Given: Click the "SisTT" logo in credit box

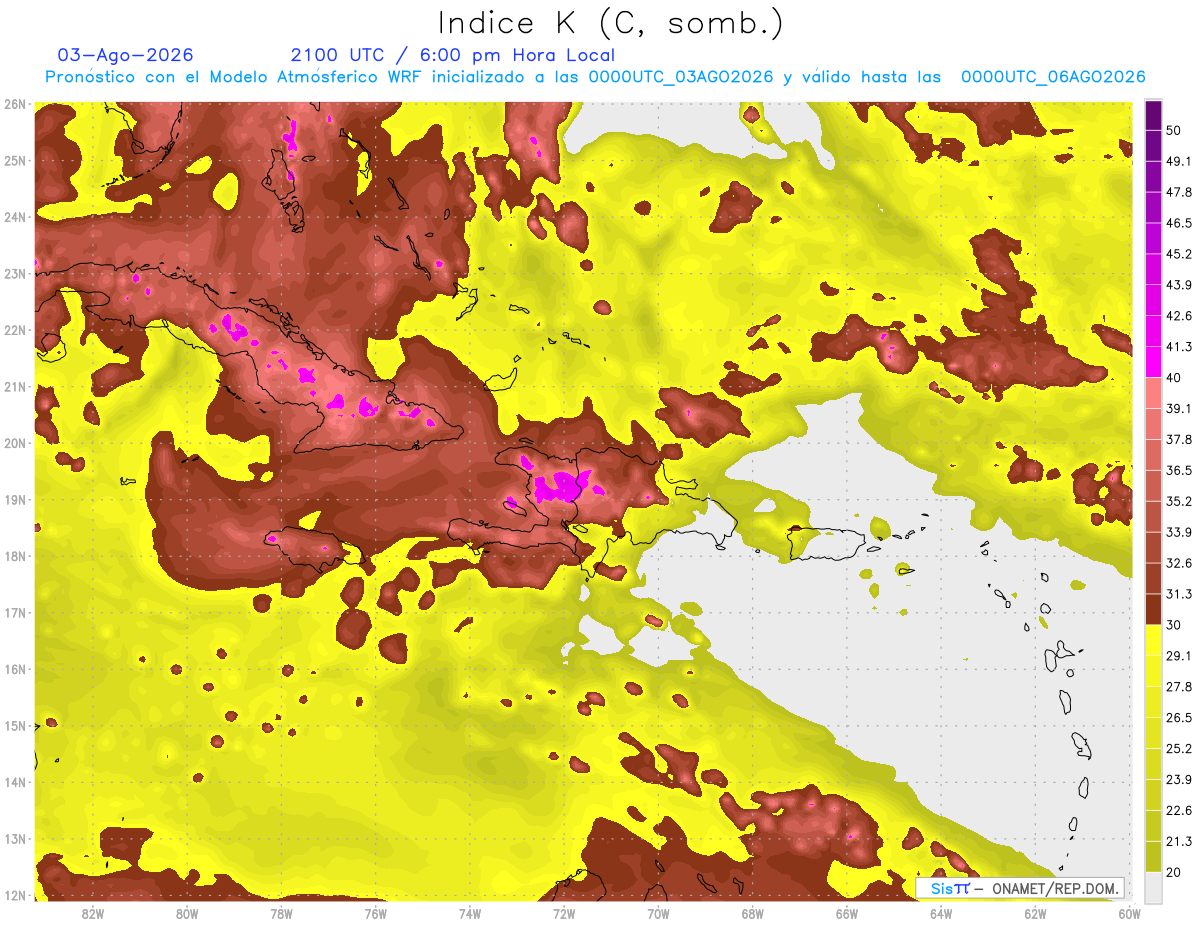Looking at the screenshot, I should [x=950, y=888].
